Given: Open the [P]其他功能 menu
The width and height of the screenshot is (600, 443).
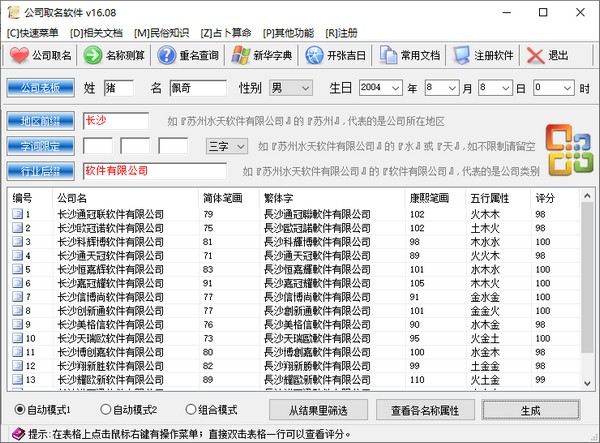Looking at the screenshot, I should [289, 33].
